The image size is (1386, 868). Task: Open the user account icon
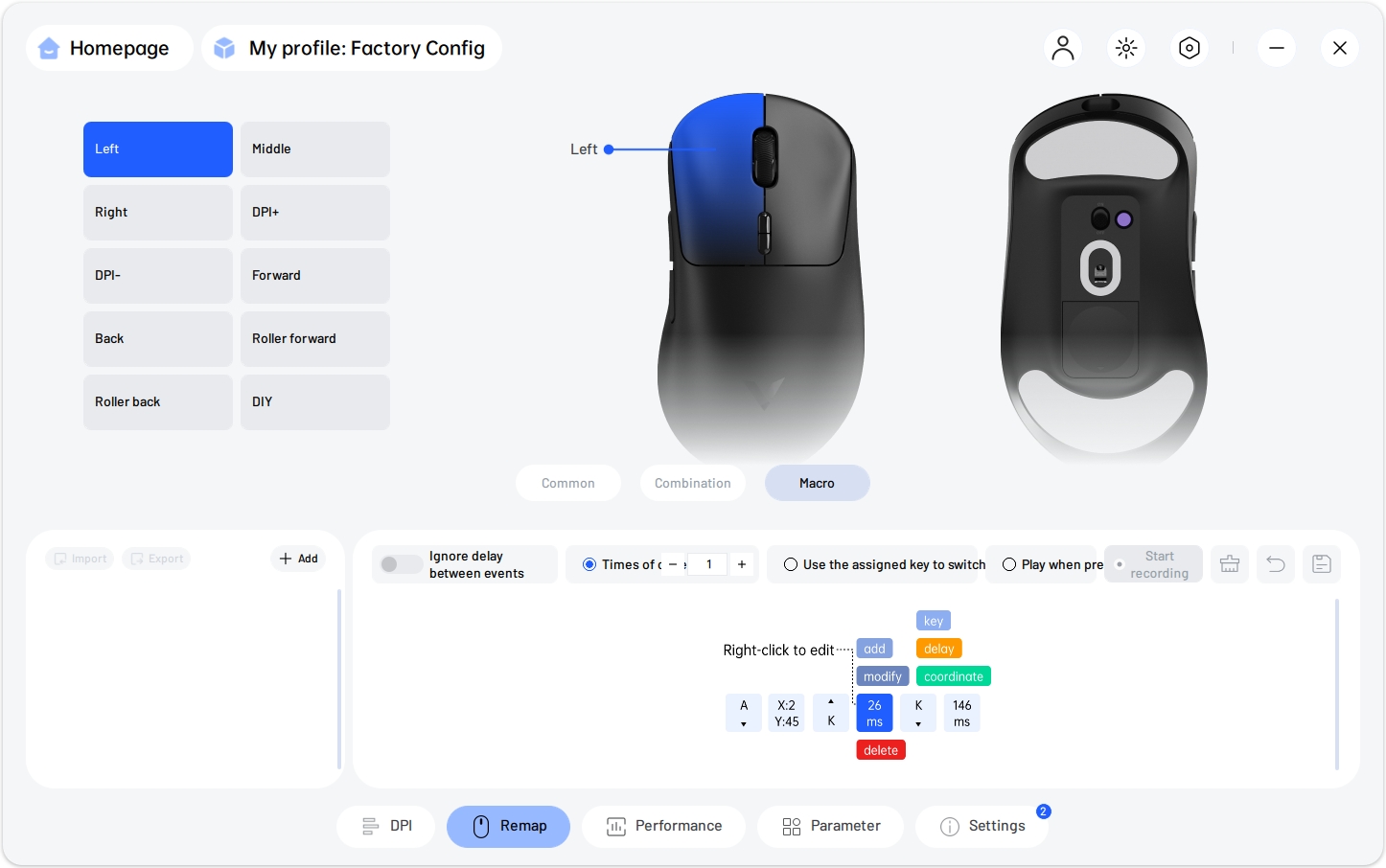1063,48
